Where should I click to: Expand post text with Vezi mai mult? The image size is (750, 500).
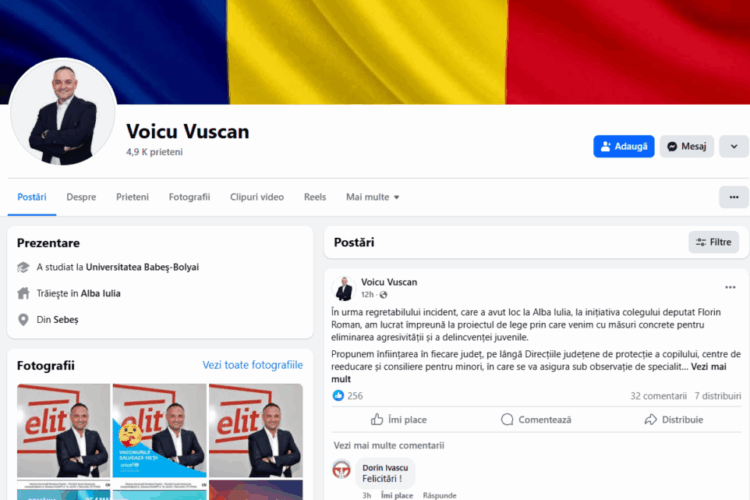point(529,373)
